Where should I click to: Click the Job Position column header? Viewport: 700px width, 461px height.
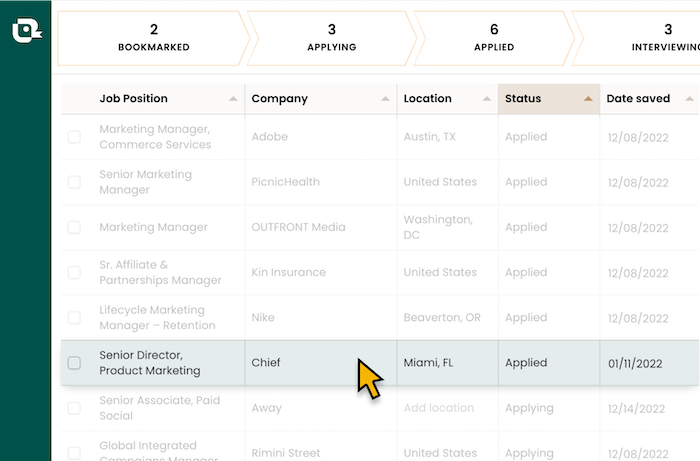pos(153,99)
